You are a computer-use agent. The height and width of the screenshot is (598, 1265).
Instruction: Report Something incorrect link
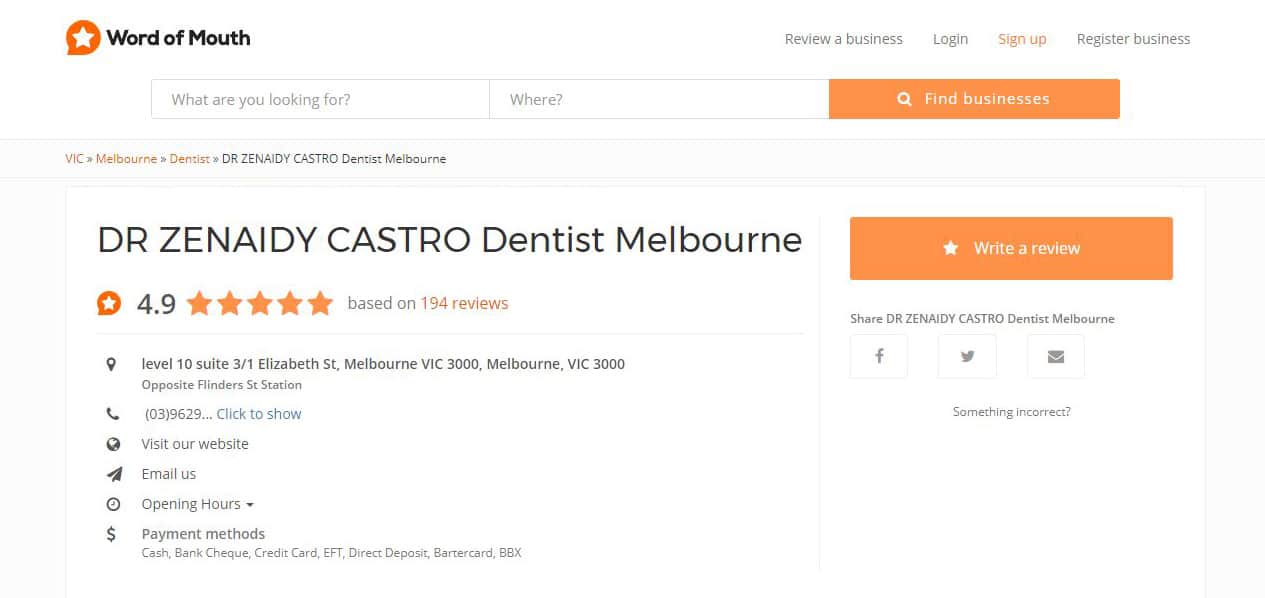[x=1011, y=412]
